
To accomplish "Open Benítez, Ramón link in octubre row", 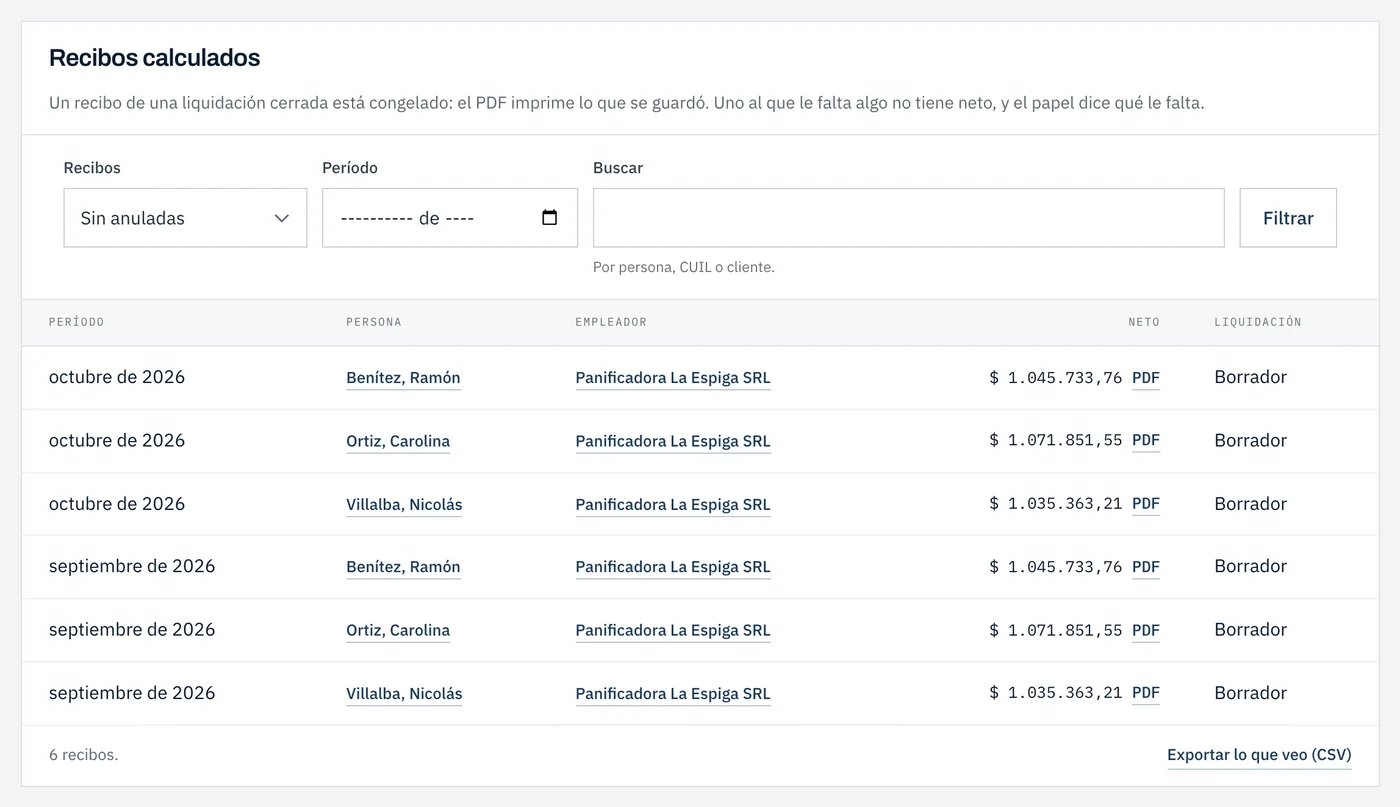I will (403, 378).
